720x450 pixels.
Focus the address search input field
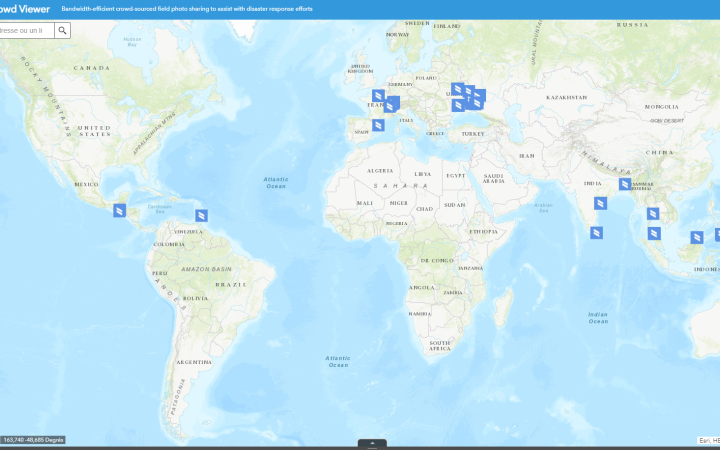27,30
